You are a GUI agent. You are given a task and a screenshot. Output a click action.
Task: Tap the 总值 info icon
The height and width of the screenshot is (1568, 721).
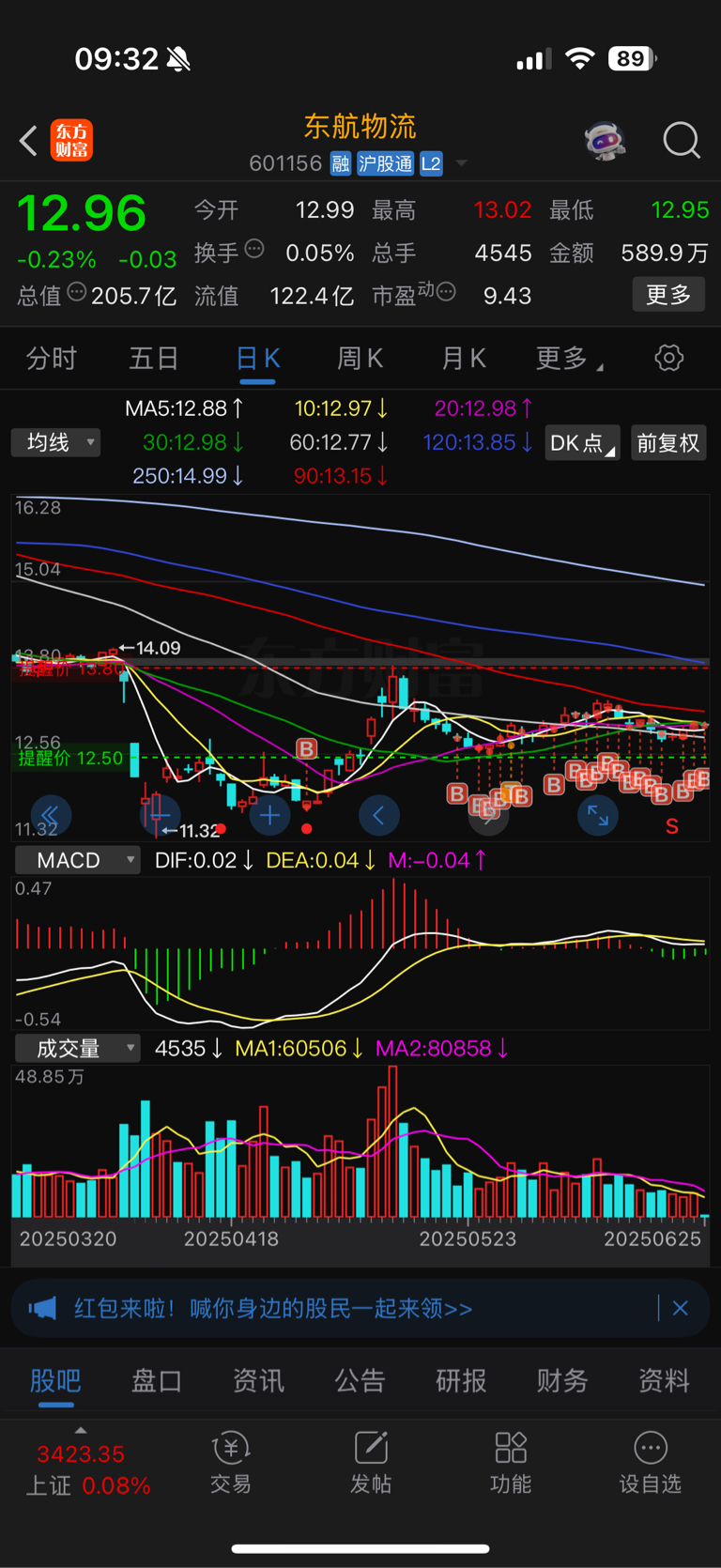tap(77, 292)
